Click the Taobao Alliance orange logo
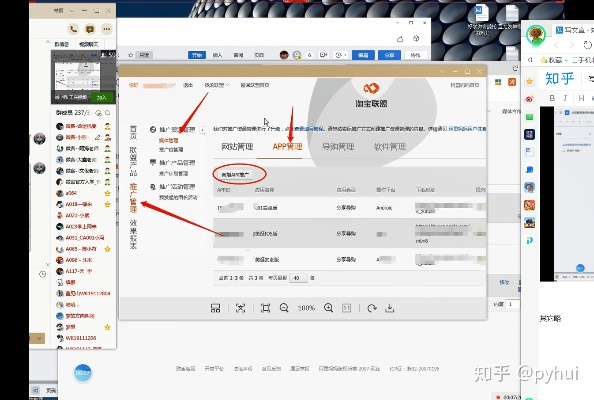The width and height of the screenshot is (594, 400). coord(371,88)
